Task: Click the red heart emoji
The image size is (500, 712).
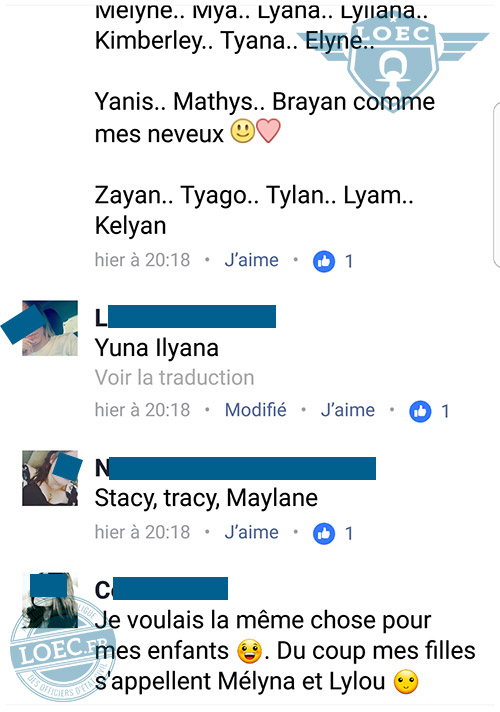Action: 268,131
